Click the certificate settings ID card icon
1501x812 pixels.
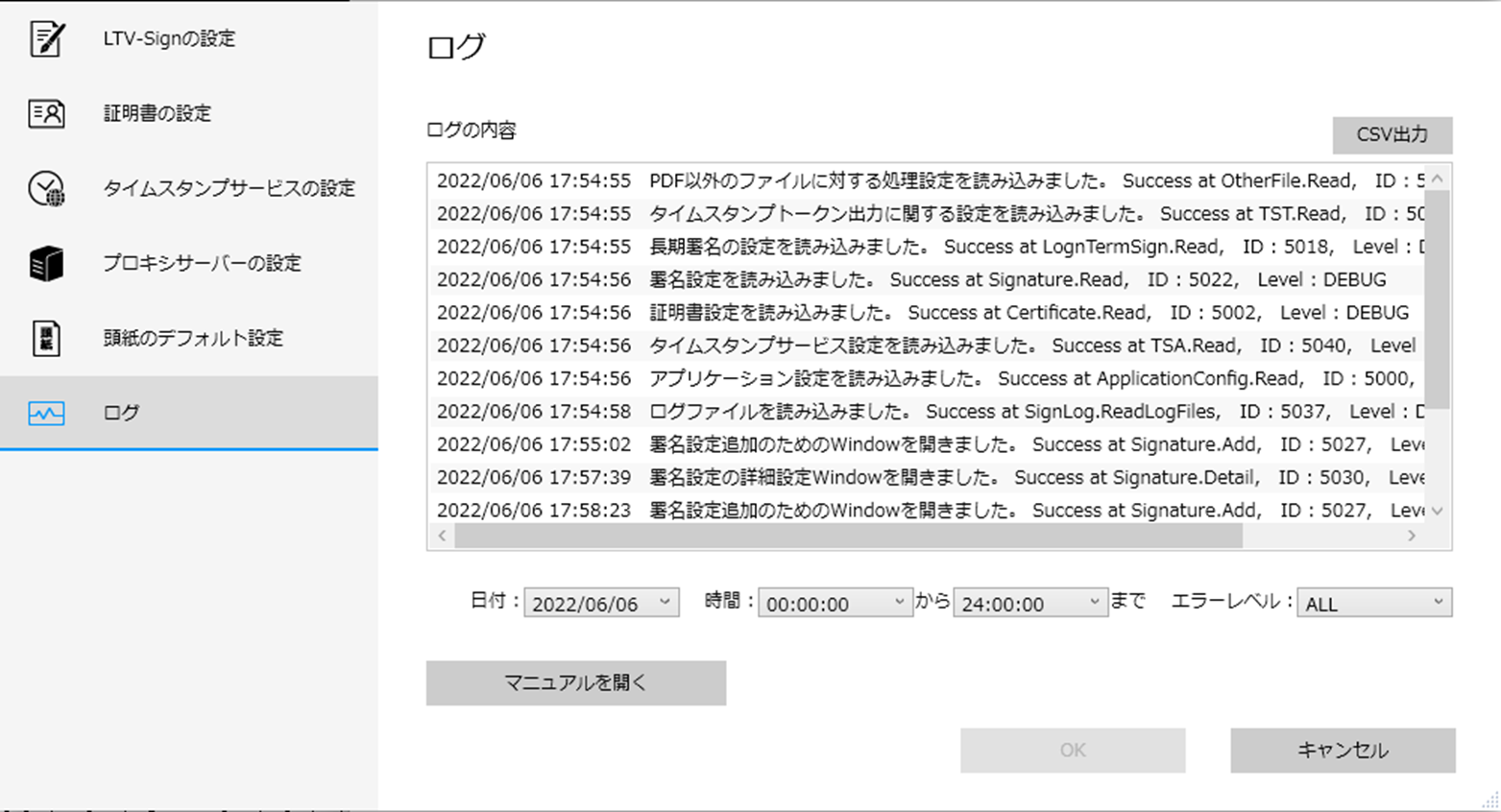[x=46, y=114]
